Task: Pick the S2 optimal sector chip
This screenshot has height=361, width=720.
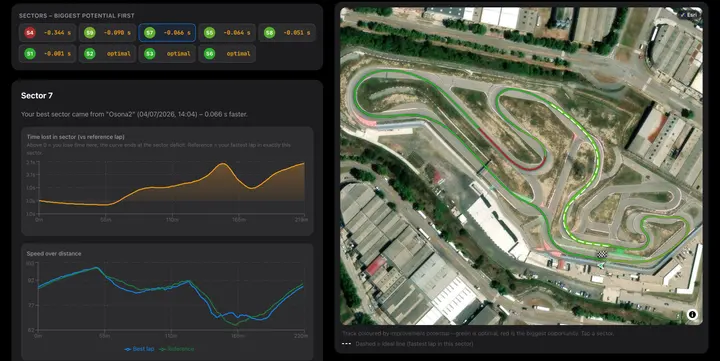Action: (107, 54)
